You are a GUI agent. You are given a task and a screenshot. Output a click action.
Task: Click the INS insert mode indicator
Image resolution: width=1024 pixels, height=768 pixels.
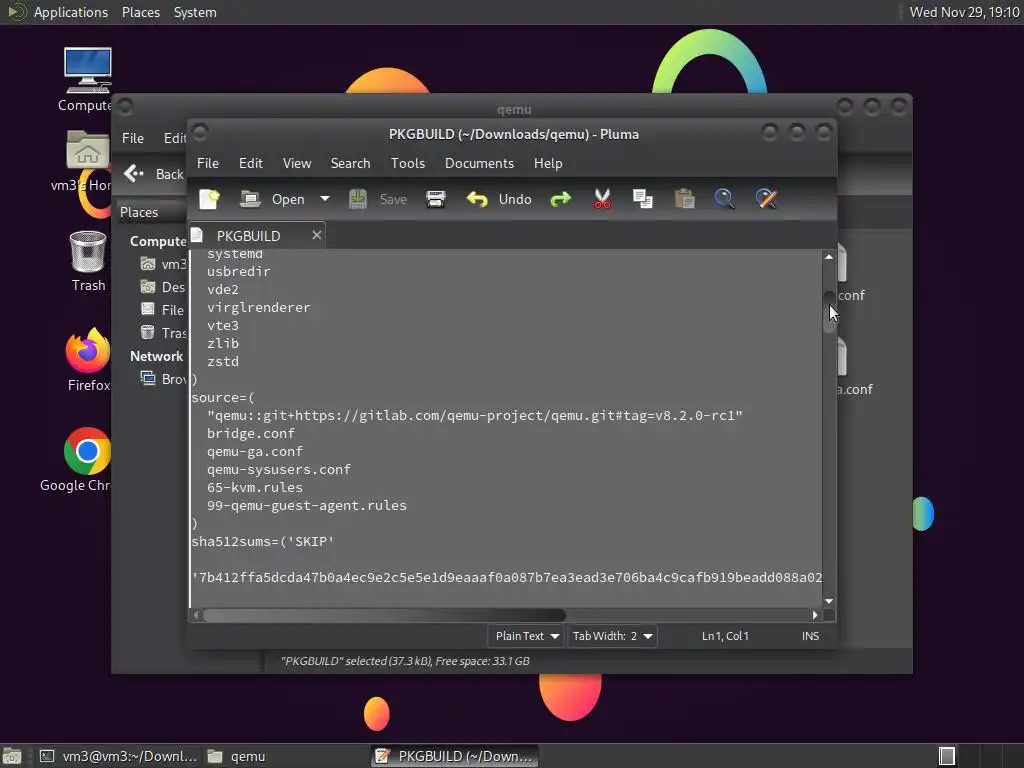pos(810,636)
